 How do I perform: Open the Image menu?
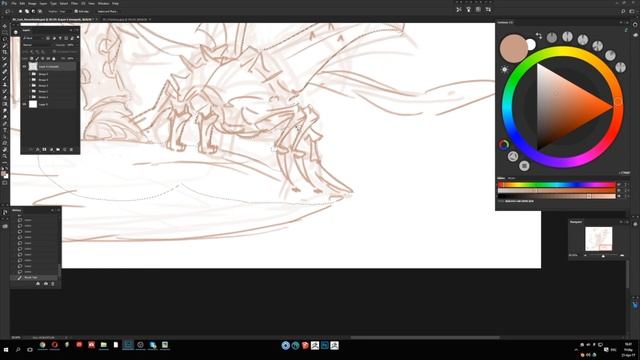click(x=32, y=3)
